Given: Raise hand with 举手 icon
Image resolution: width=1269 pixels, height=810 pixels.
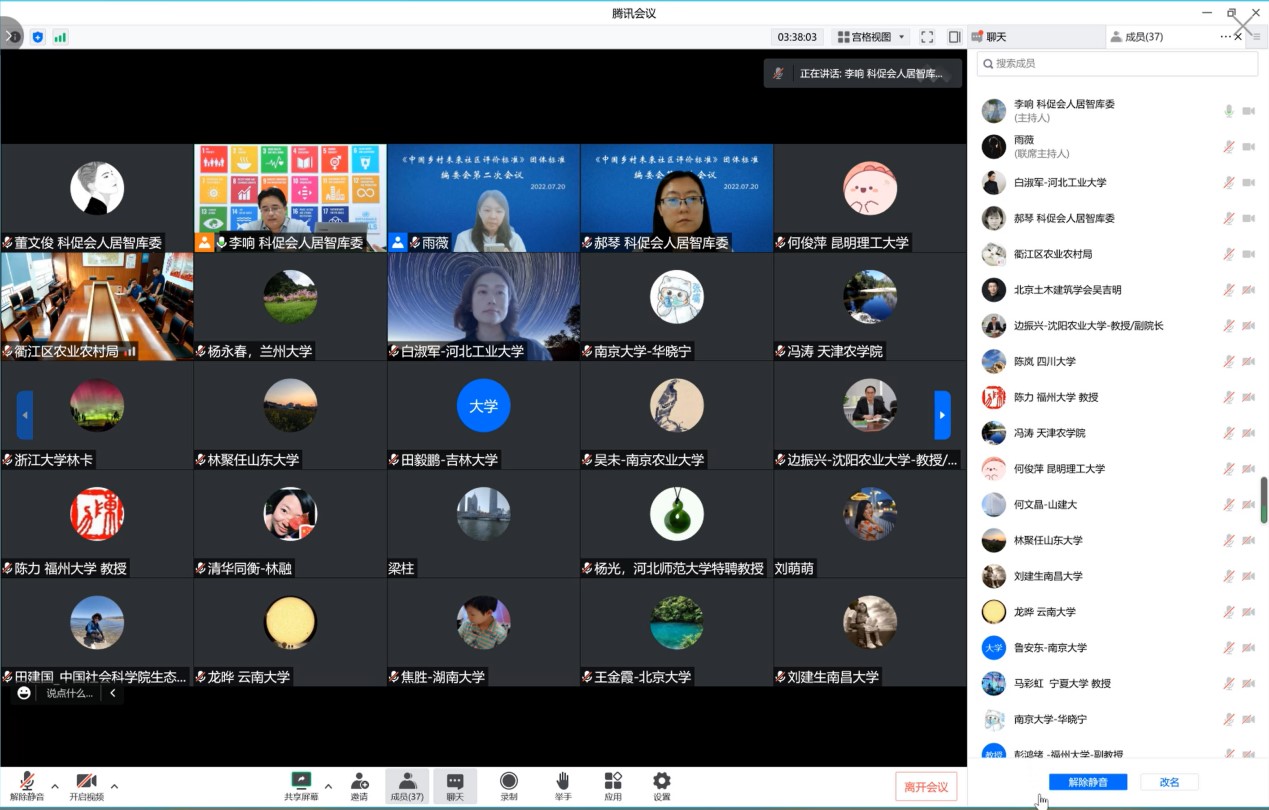Looking at the screenshot, I should click(563, 781).
